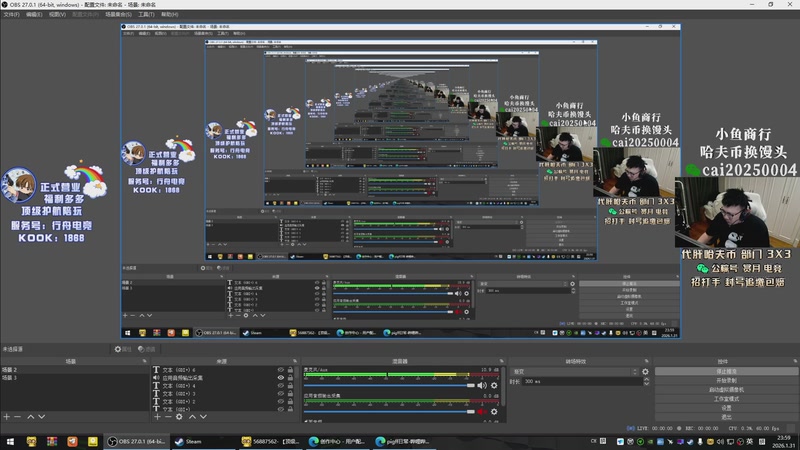
Task: Open scene transition type dropdown
Action: point(574,372)
